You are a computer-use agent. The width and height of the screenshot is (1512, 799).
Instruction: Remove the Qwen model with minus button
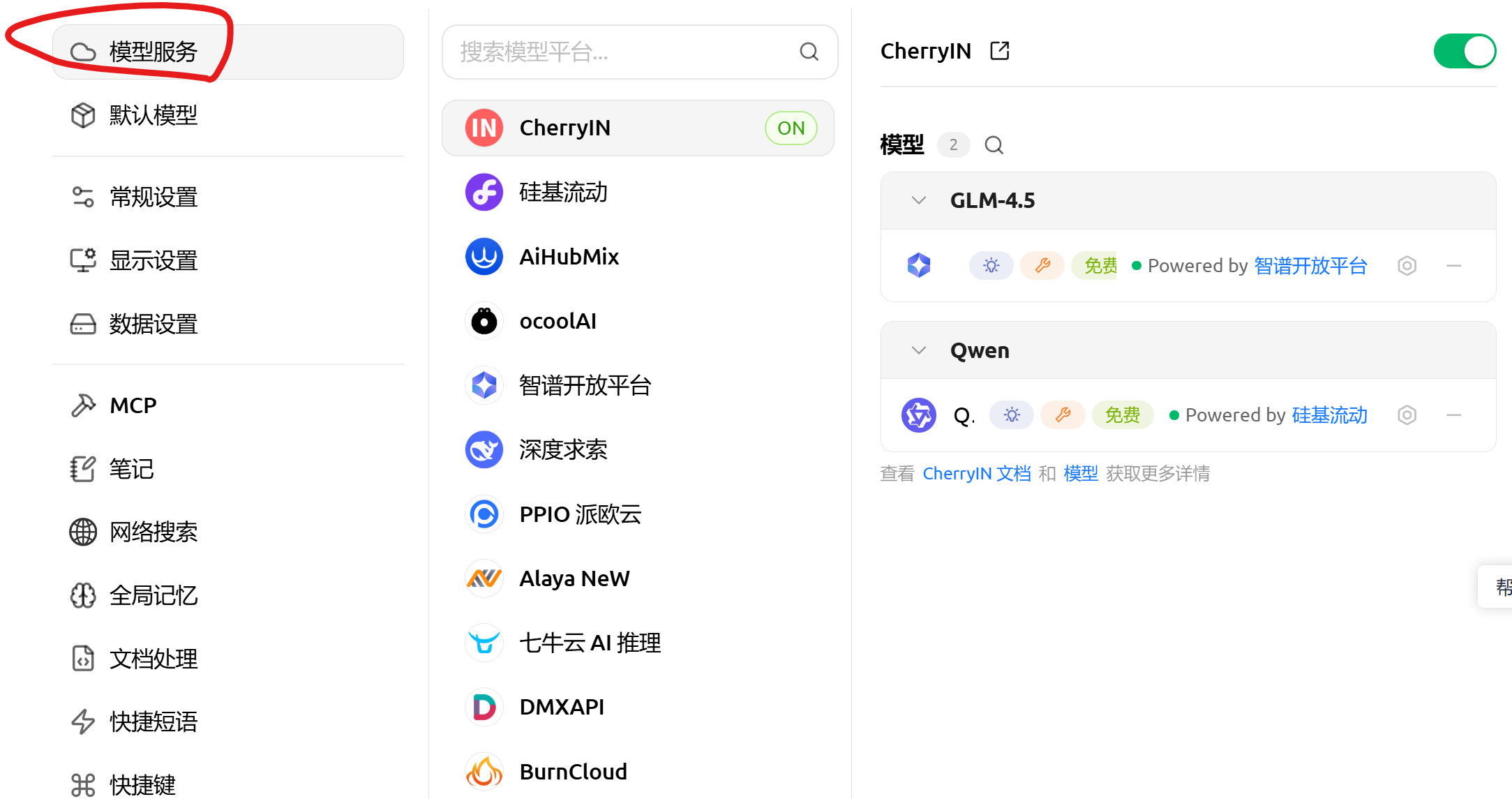(1454, 415)
